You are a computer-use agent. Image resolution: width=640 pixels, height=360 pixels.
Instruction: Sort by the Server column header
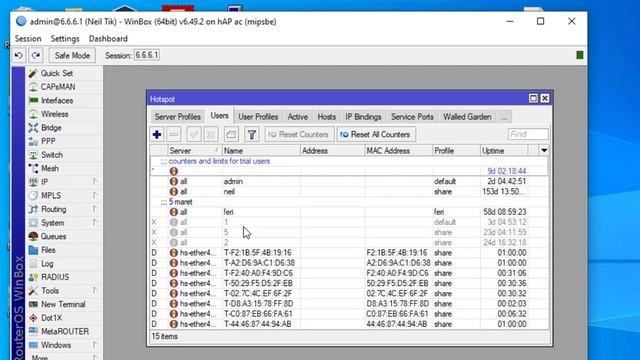[194, 151]
